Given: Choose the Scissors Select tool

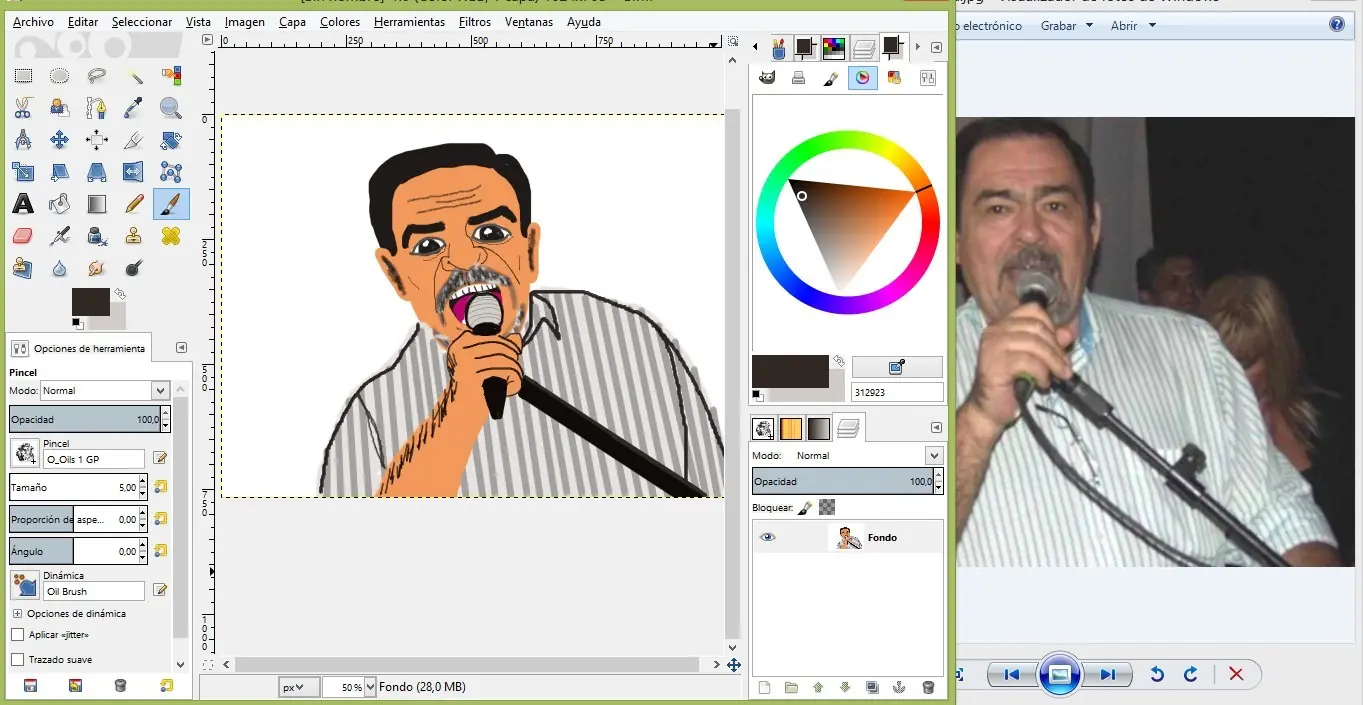Looking at the screenshot, I should click(x=22, y=108).
